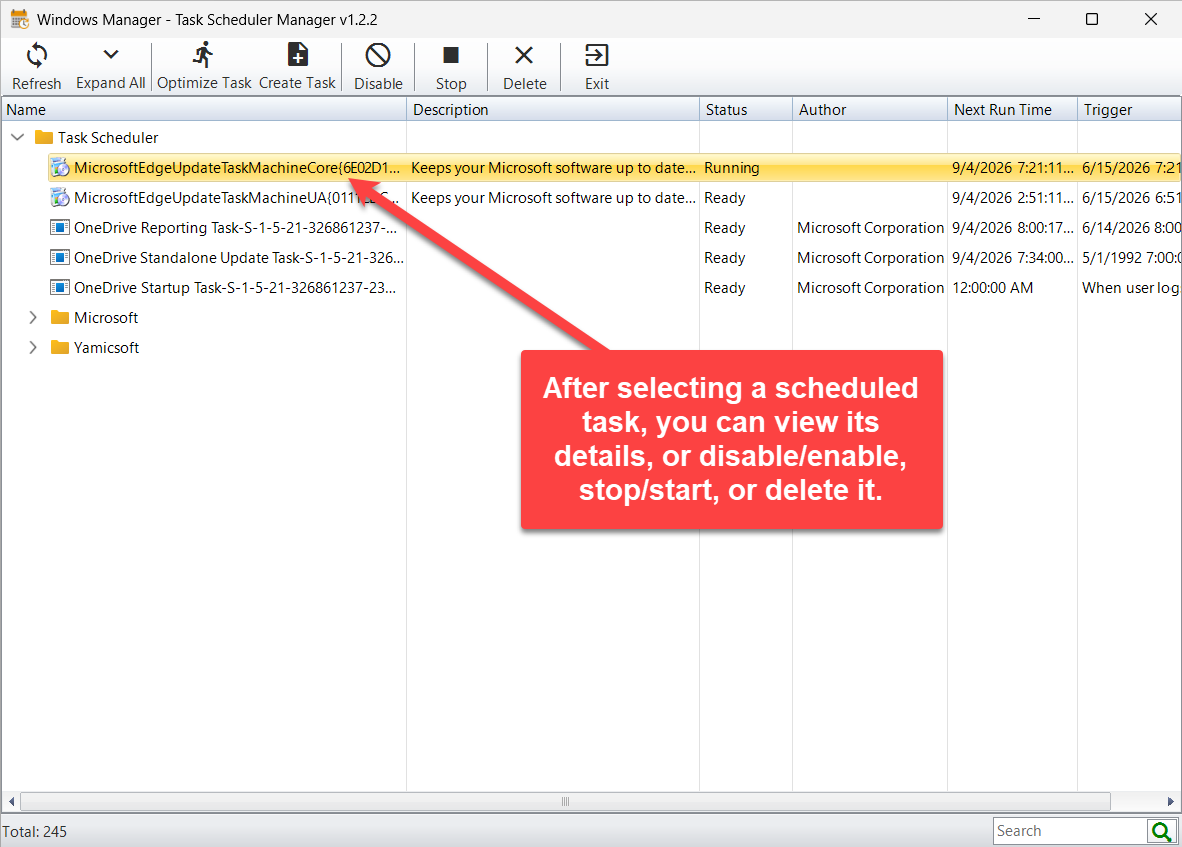Click the OneDrive Reporting Task icon
This screenshot has height=847, width=1182.
tap(60, 227)
